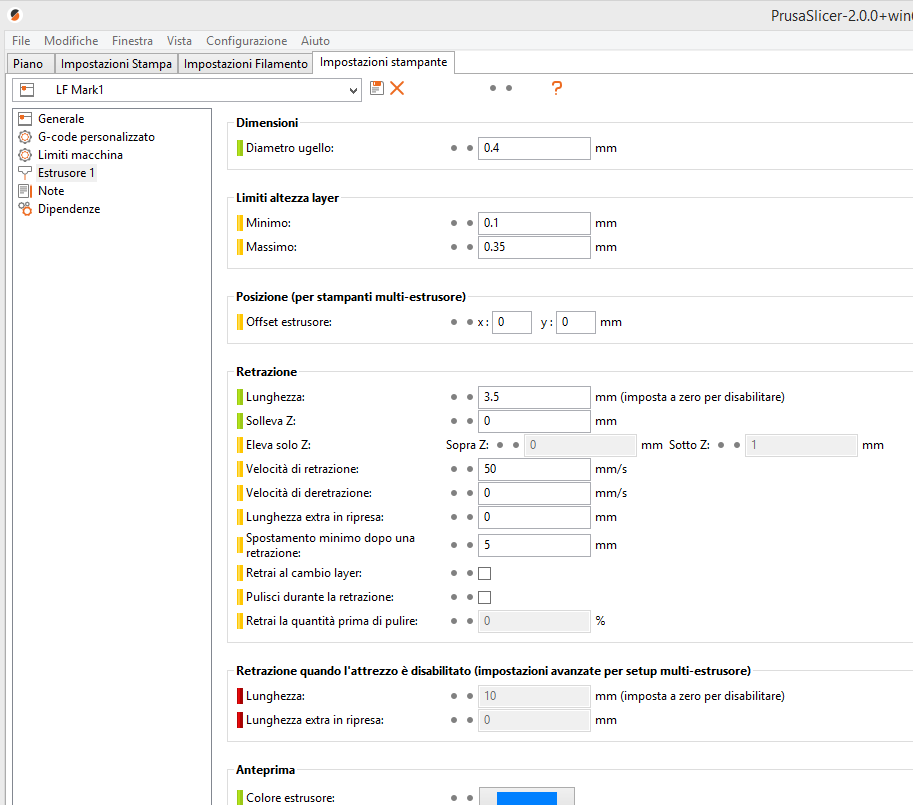Open the Impostazioni Stampa tab

(116, 64)
